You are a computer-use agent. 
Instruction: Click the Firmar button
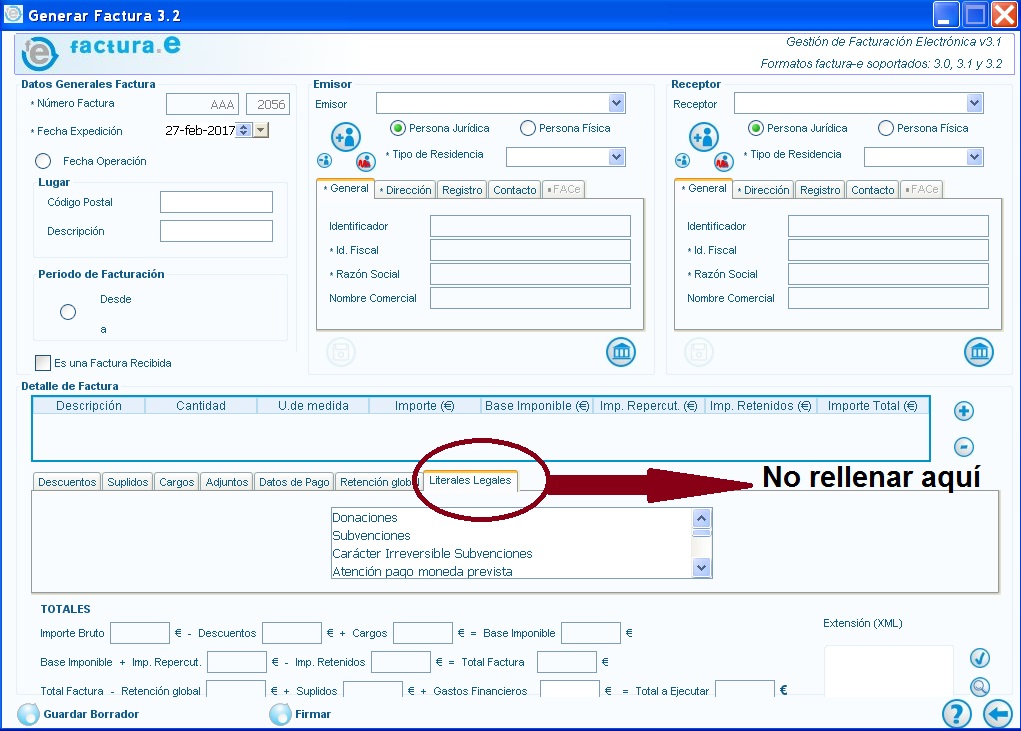(x=312, y=714)
